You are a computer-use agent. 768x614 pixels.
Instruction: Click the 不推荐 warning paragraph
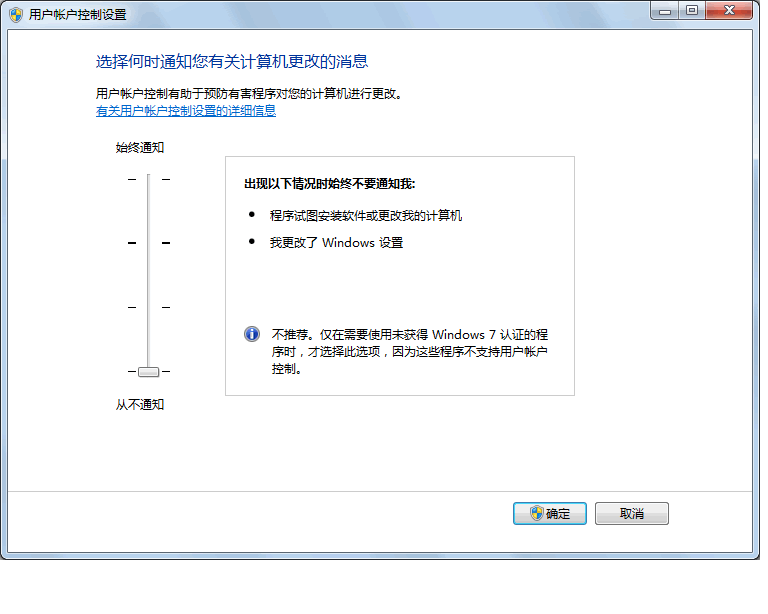(409, 352)
